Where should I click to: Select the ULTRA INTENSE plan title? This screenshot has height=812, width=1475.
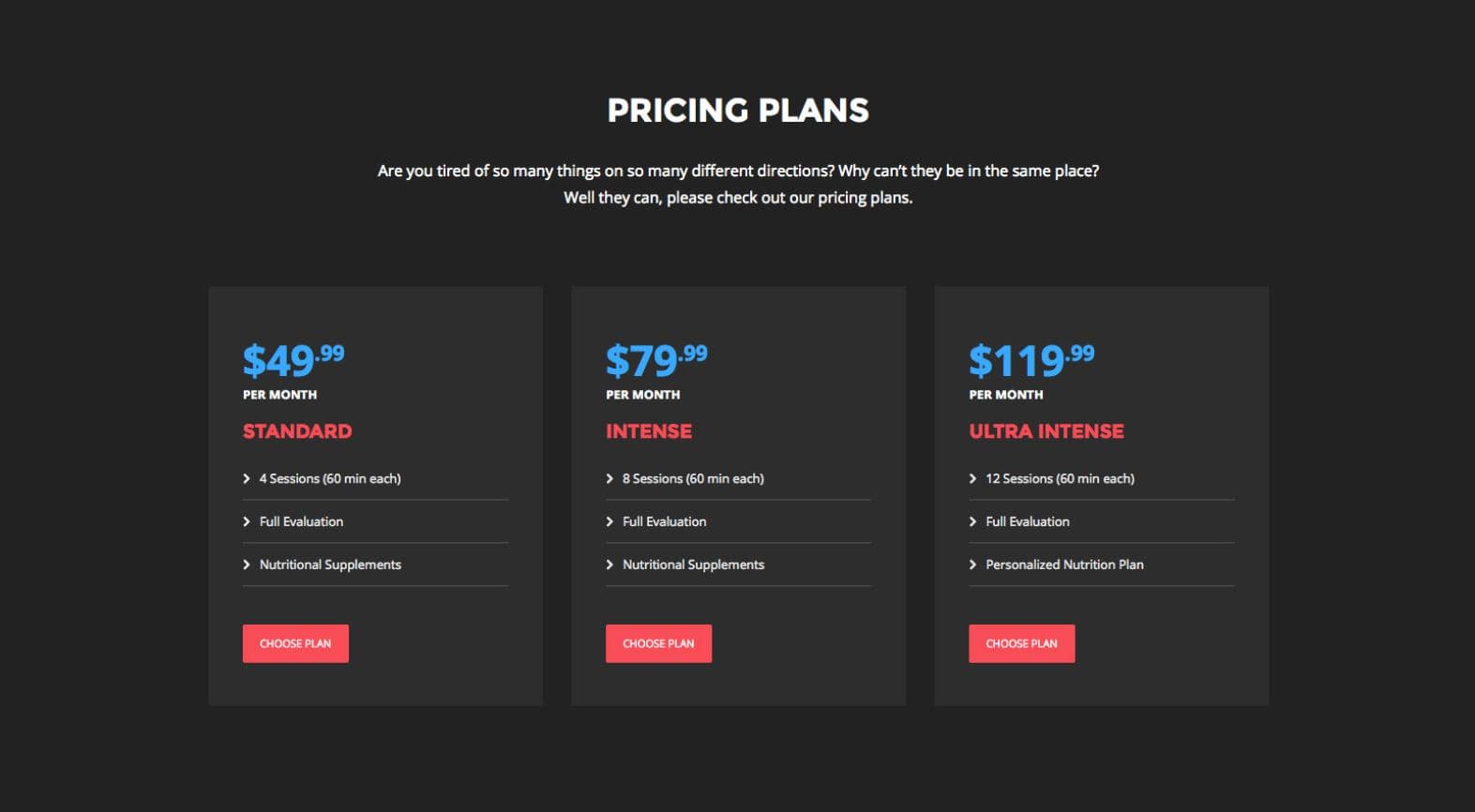click(x=1046, y=431)
